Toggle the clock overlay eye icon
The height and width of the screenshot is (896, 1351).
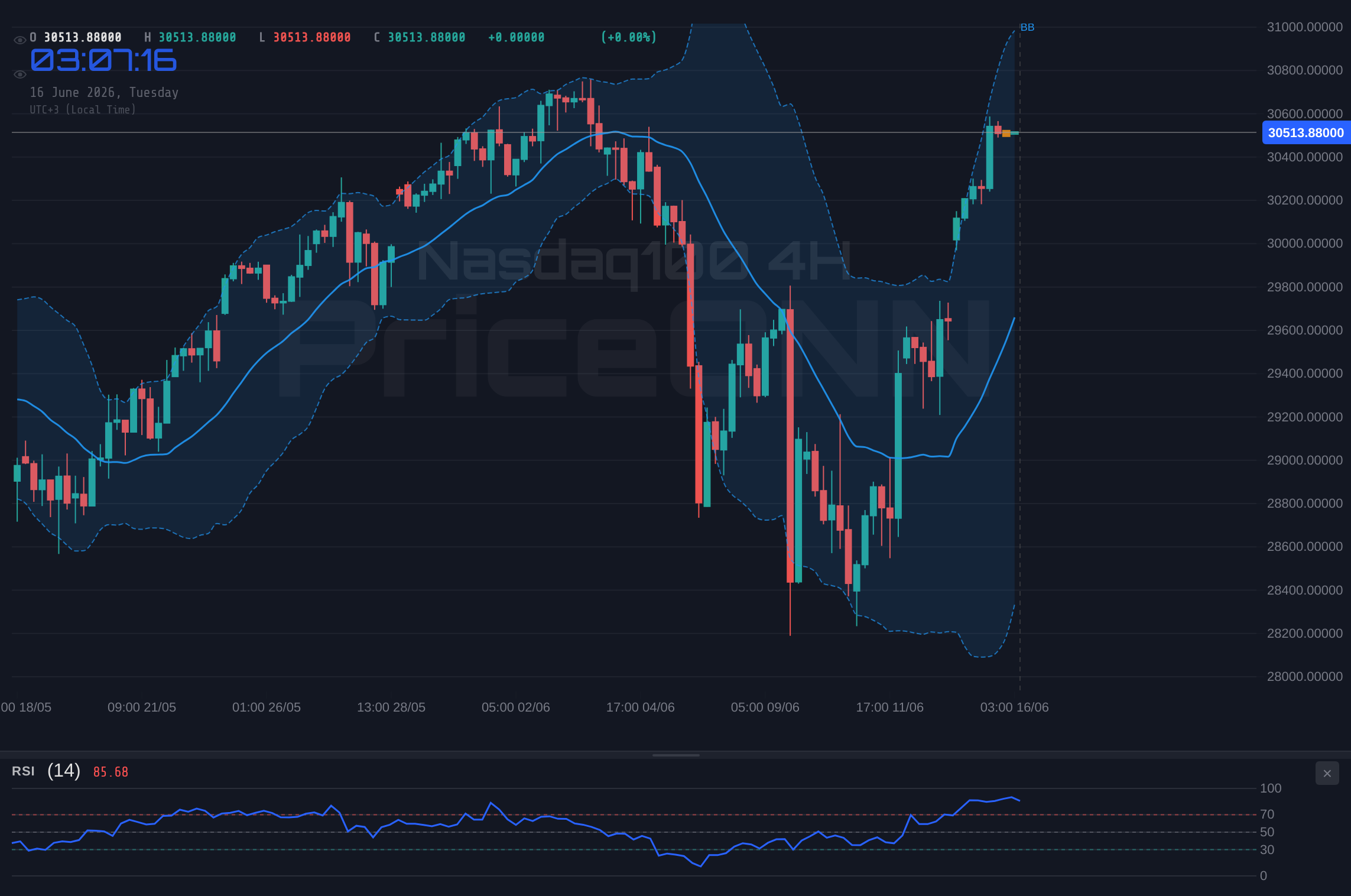20,74
